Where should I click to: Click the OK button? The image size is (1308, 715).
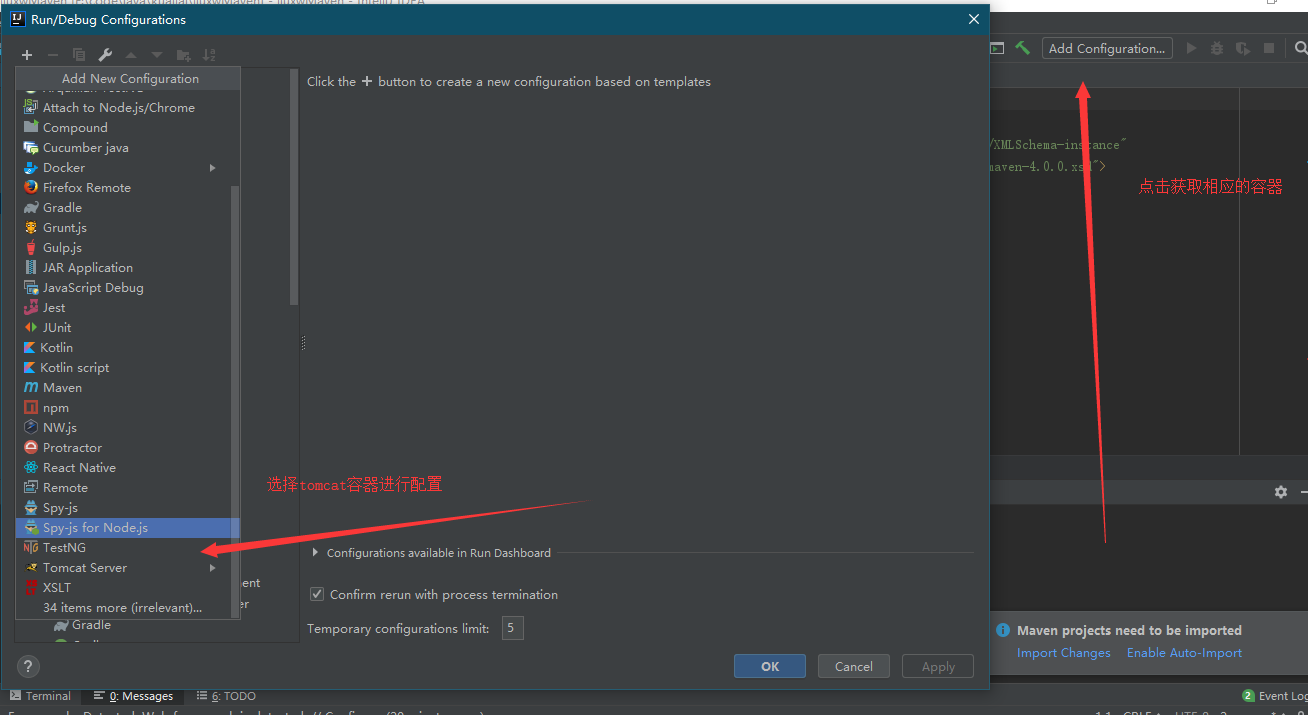[770, 666]
